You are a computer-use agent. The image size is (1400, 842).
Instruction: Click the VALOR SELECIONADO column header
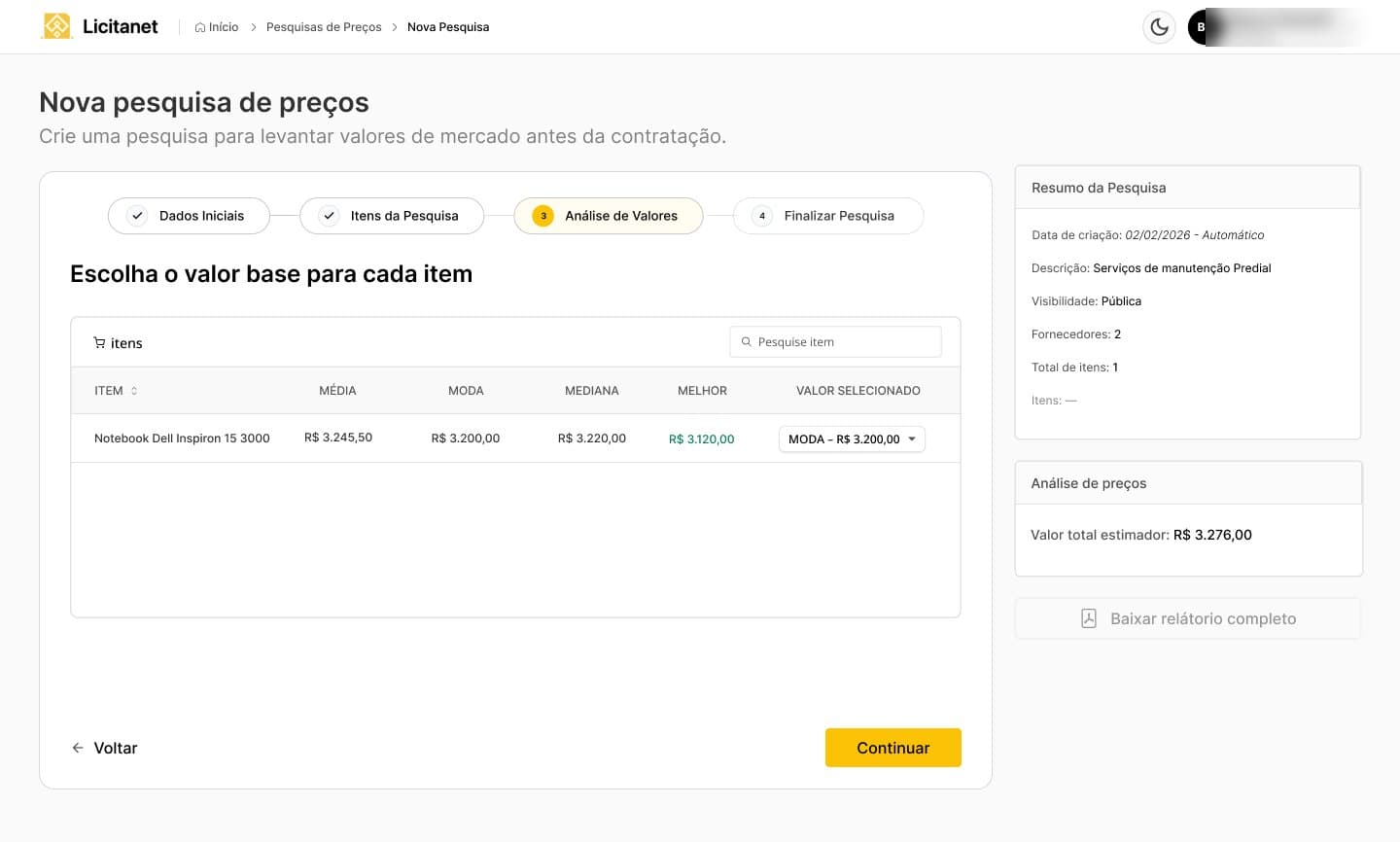tap(858, 391)
